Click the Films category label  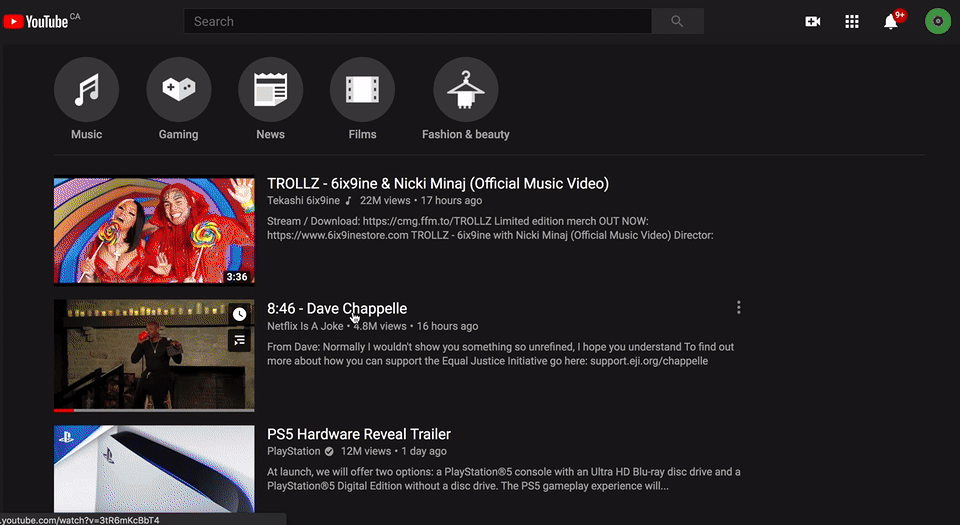click(362, 134)
